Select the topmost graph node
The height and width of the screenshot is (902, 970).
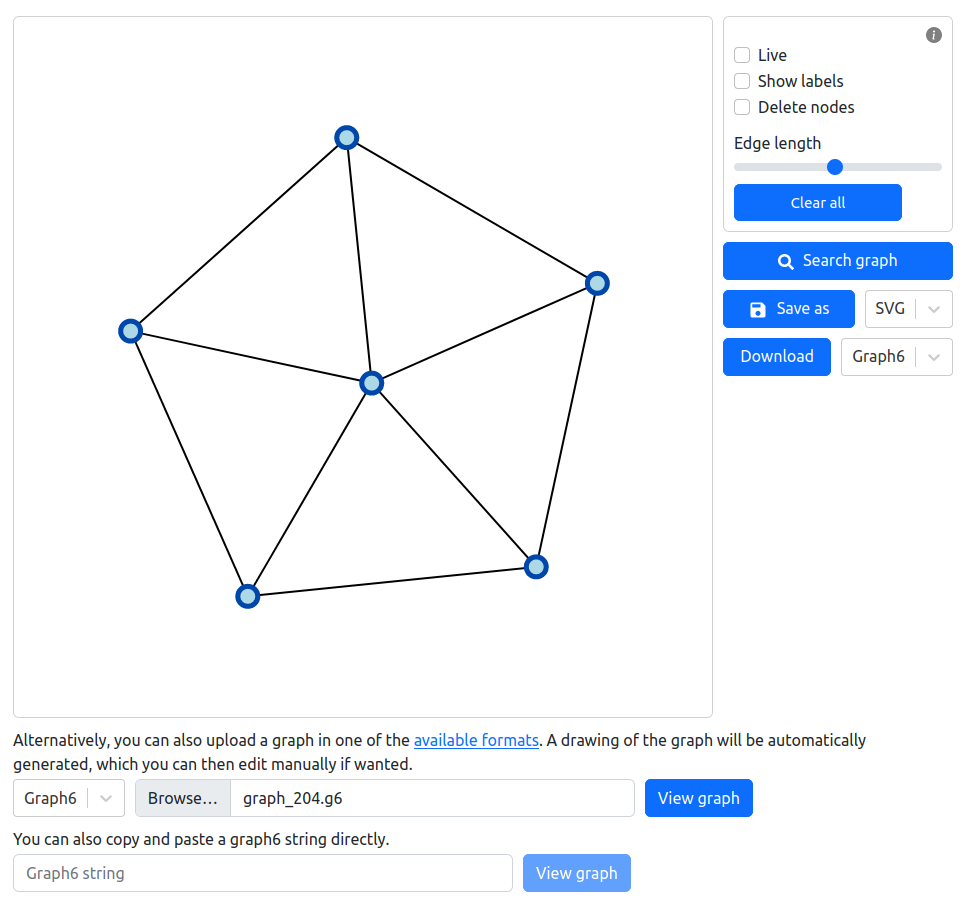(x=347, y=137)
